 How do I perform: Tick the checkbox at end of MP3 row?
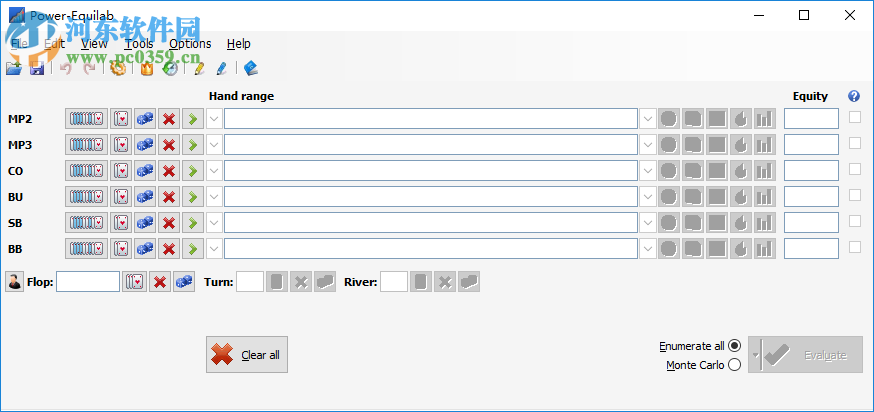tap(854, 143)
